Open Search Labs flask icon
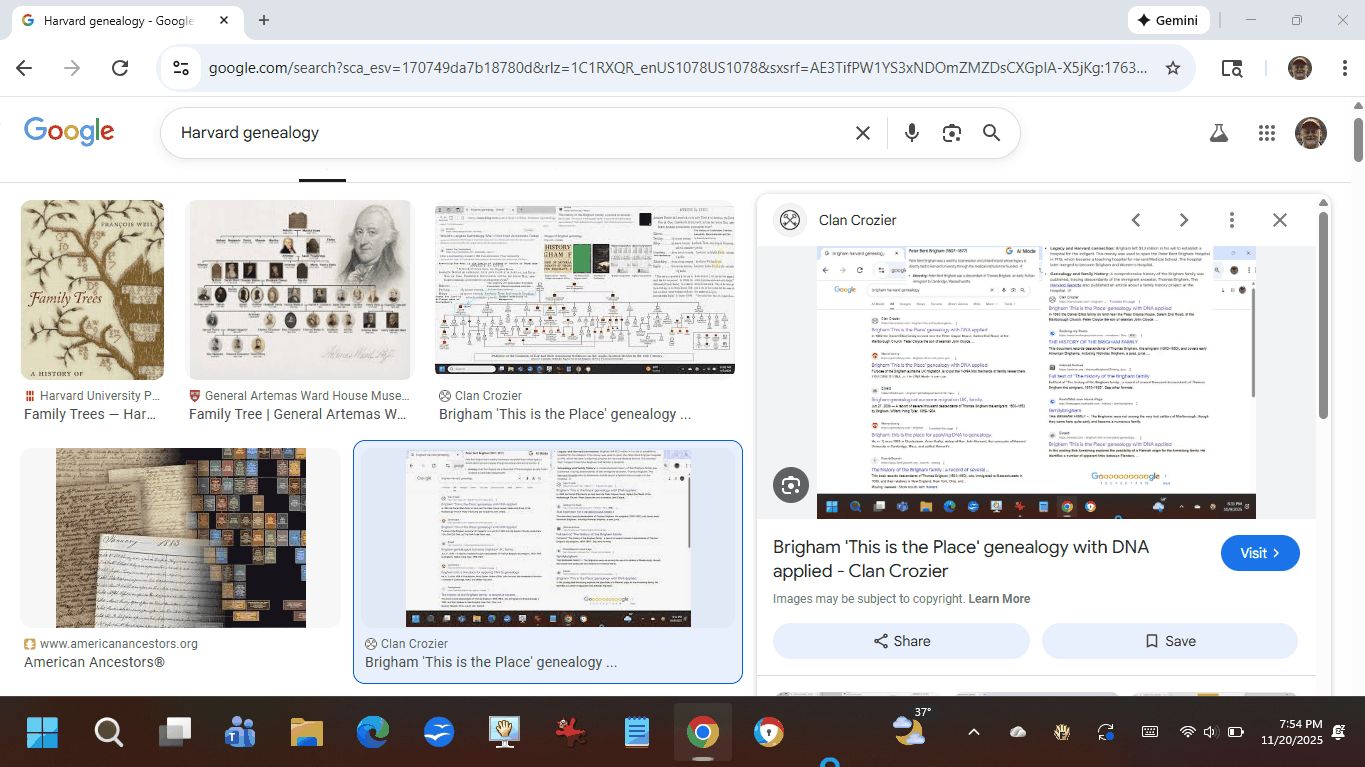Viewport: 1365px width, 767px height. point(1218,133)
